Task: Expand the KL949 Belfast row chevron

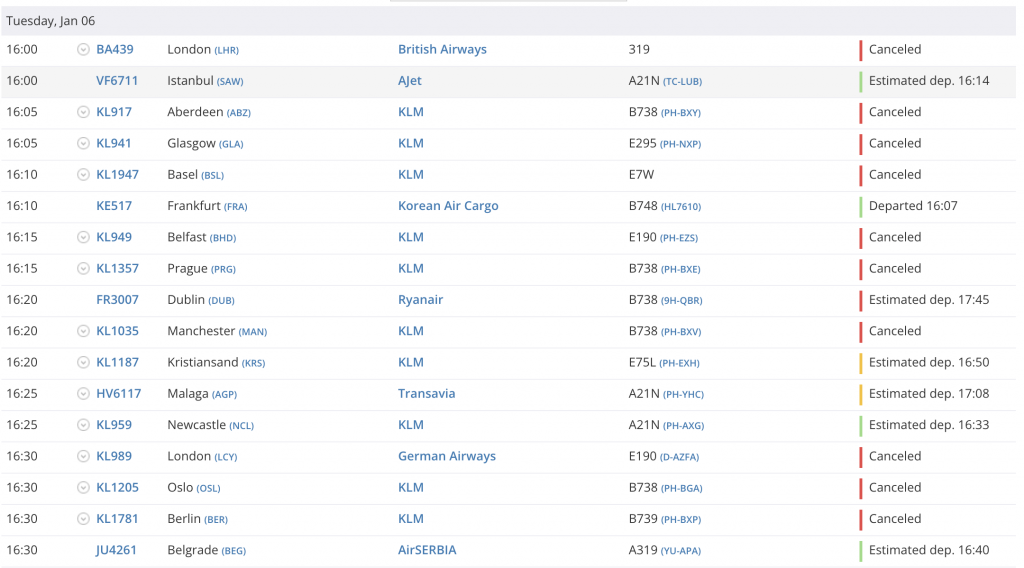Action: point(83,237)
